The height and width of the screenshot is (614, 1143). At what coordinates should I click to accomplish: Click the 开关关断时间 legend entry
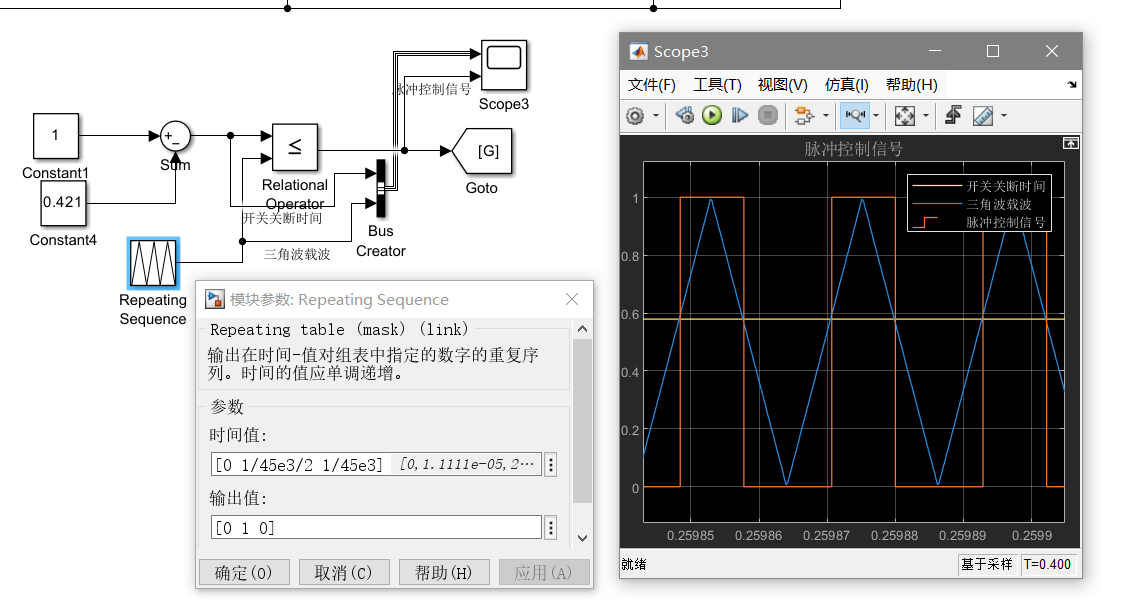pos(979,186)
